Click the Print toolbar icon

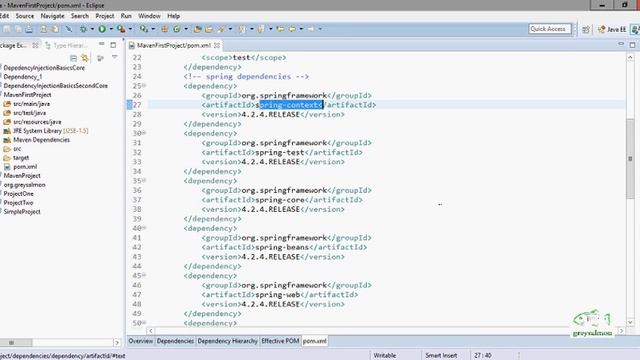point(29,29)
